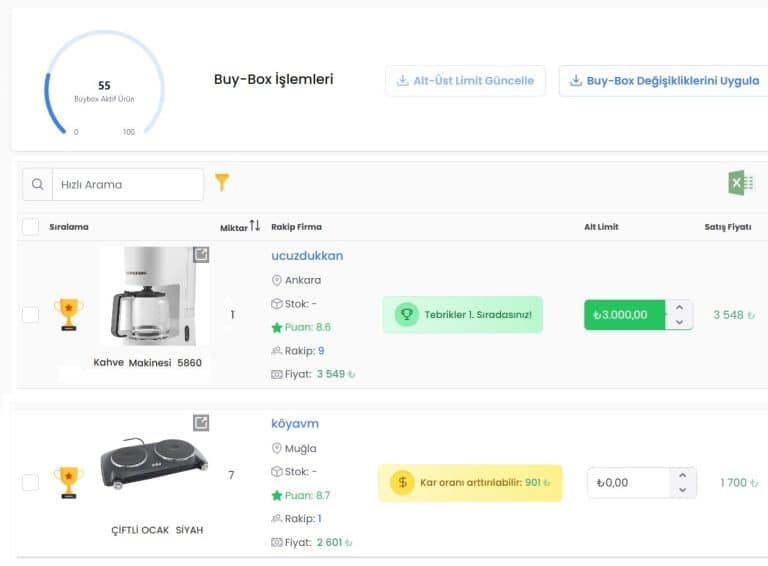Open the edit icon on the ÇİFTLİ OCAK image

click(x=201, y=423)
